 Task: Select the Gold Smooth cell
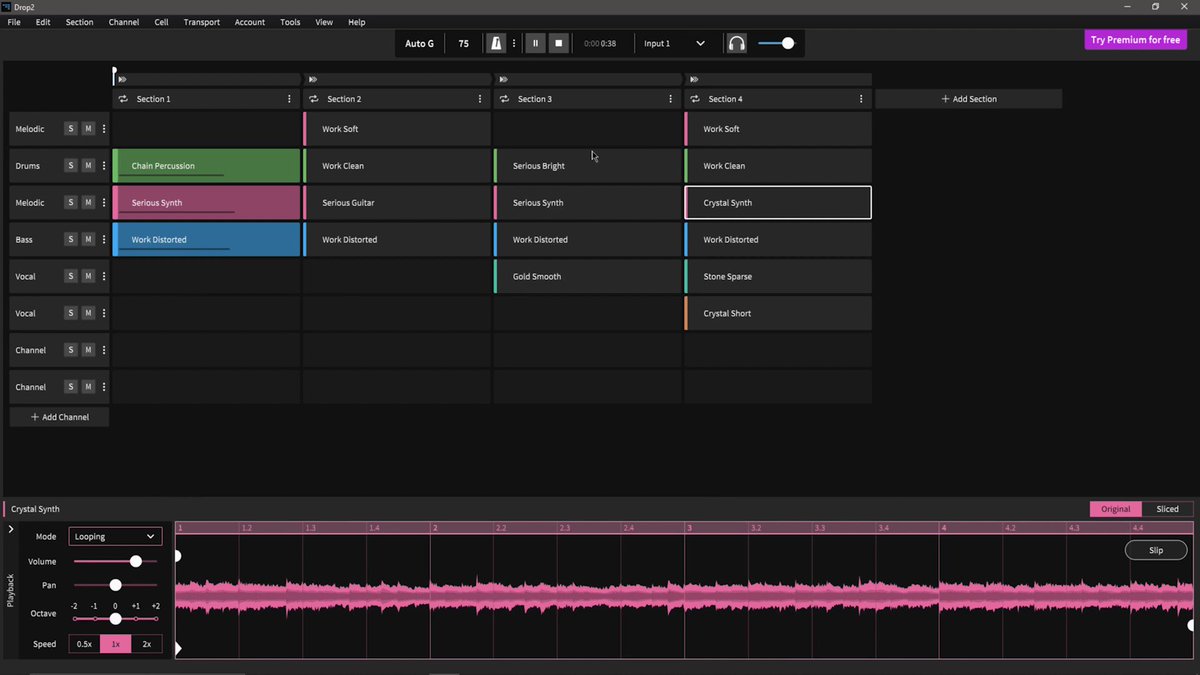click(588, 276)
